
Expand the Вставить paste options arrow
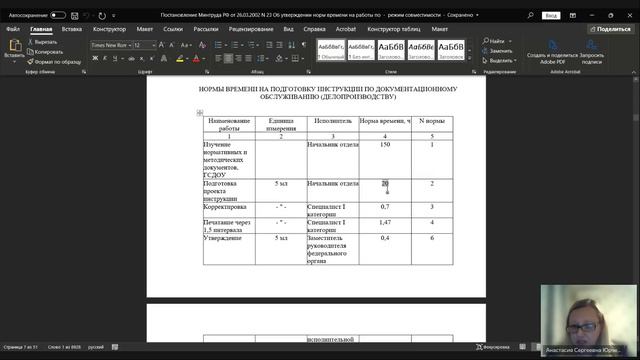click(15, 62)
